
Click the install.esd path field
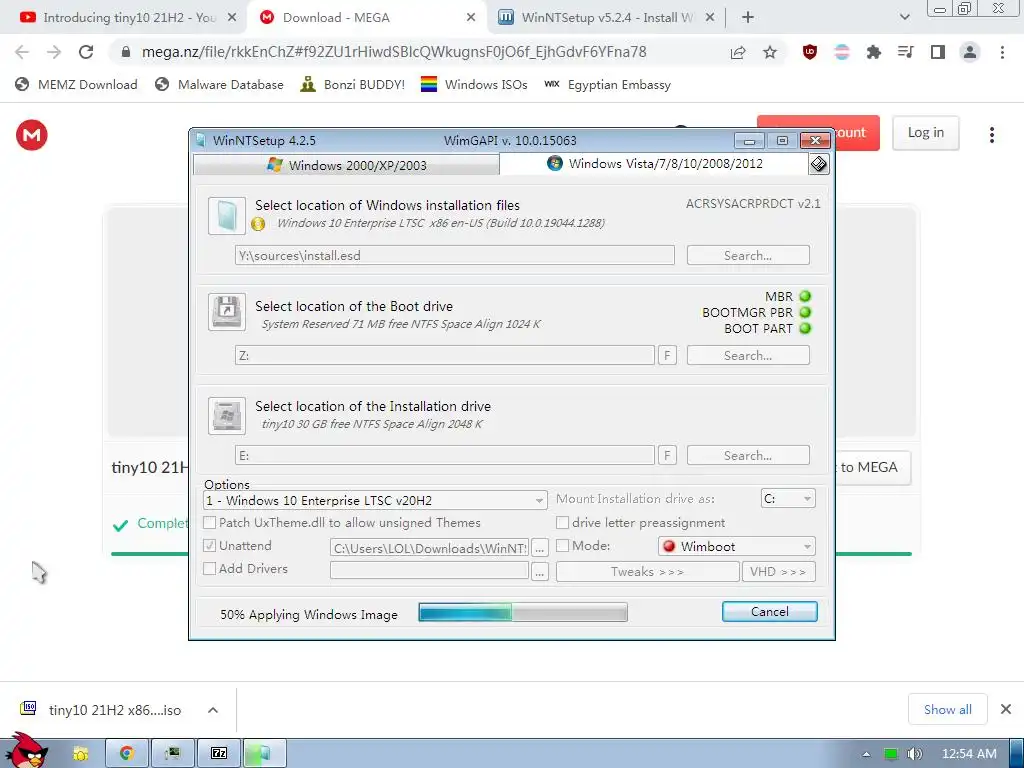click(455, 255)
